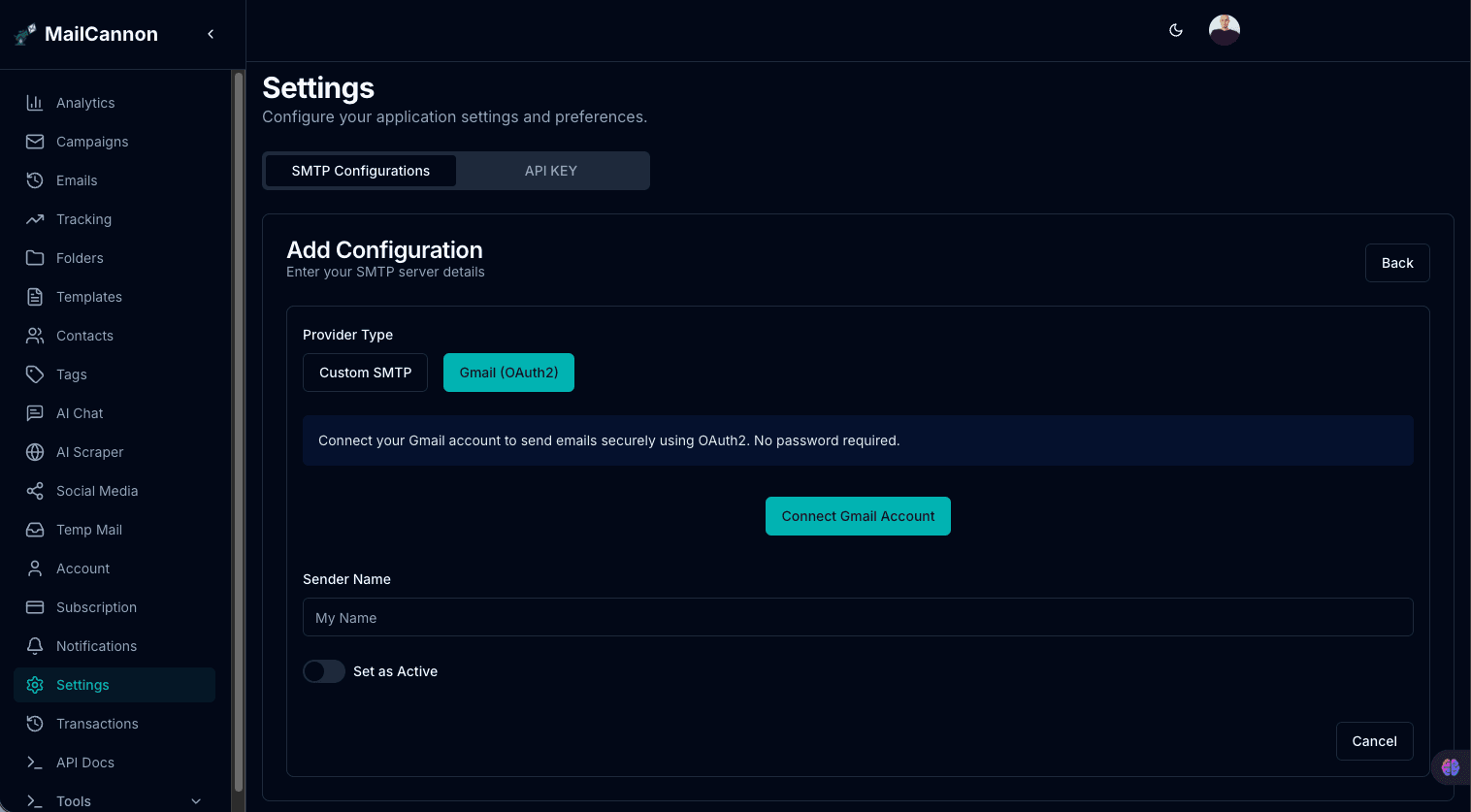Go to Campaigns in the sidebar
This screenshot has width=1471, height=812.
pyautogui.click(x=114, y=142)
